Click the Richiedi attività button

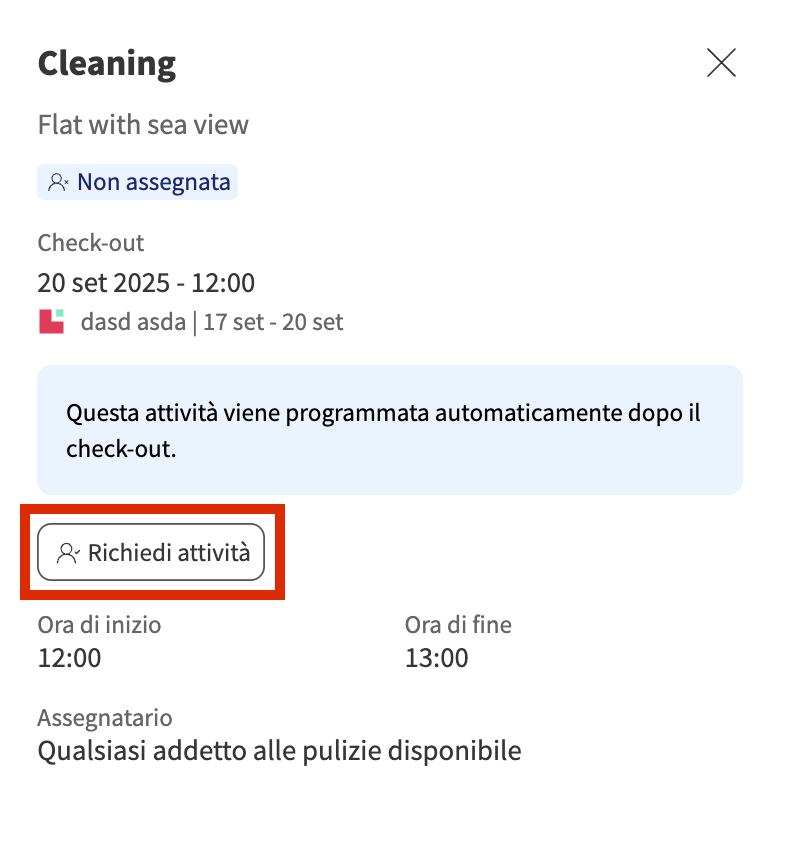pos(151,552)
